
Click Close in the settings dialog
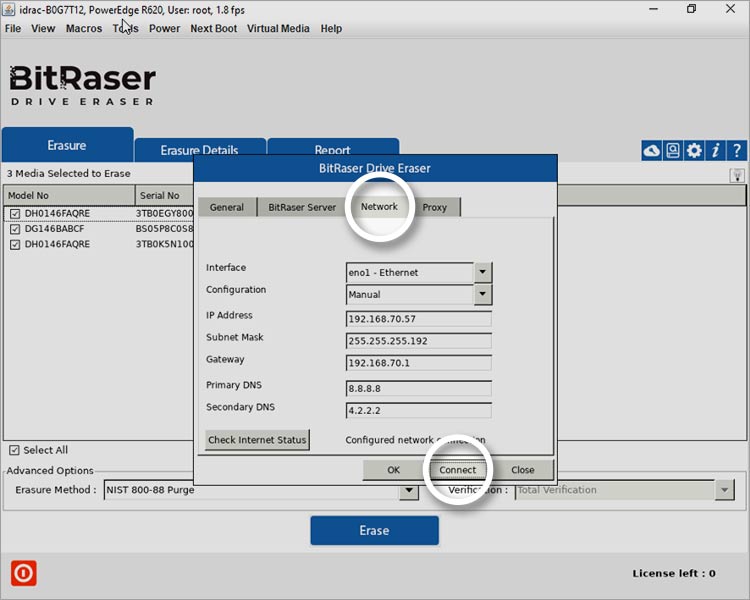point(522,470)
